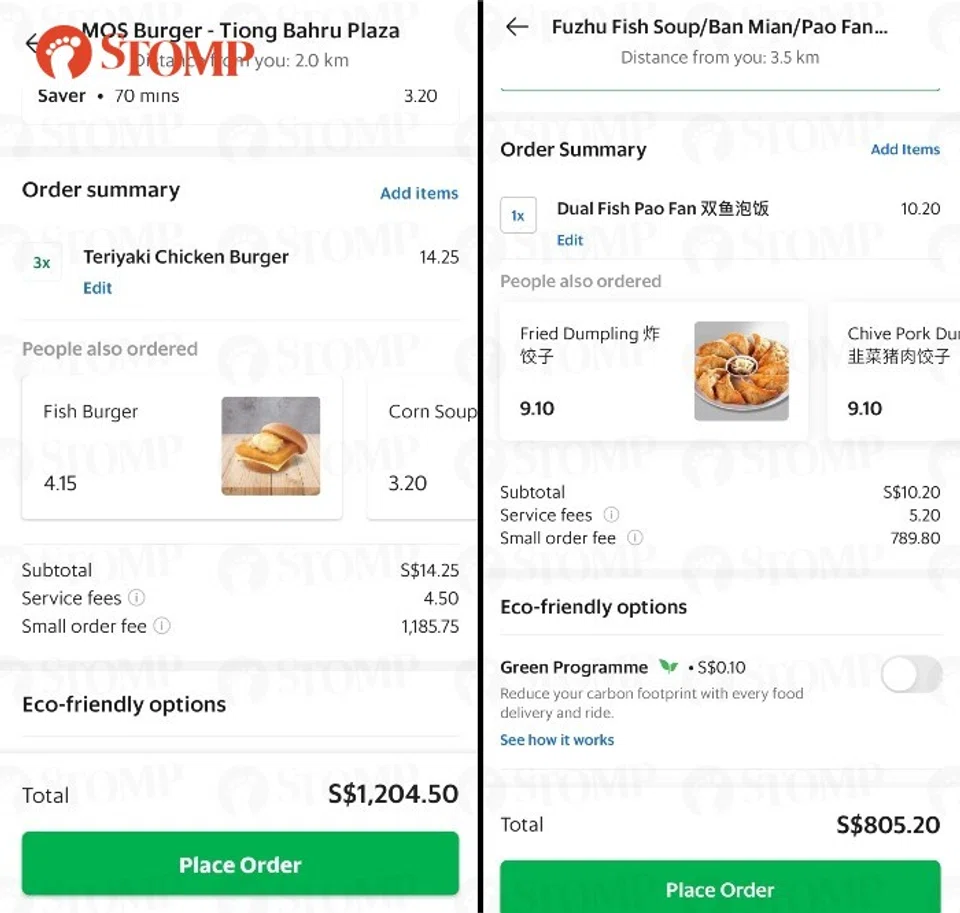The width and height of the screenshot is (960, 913).
Task: Click info icon beside 789.80 small order fee
Action: [634, 538]
